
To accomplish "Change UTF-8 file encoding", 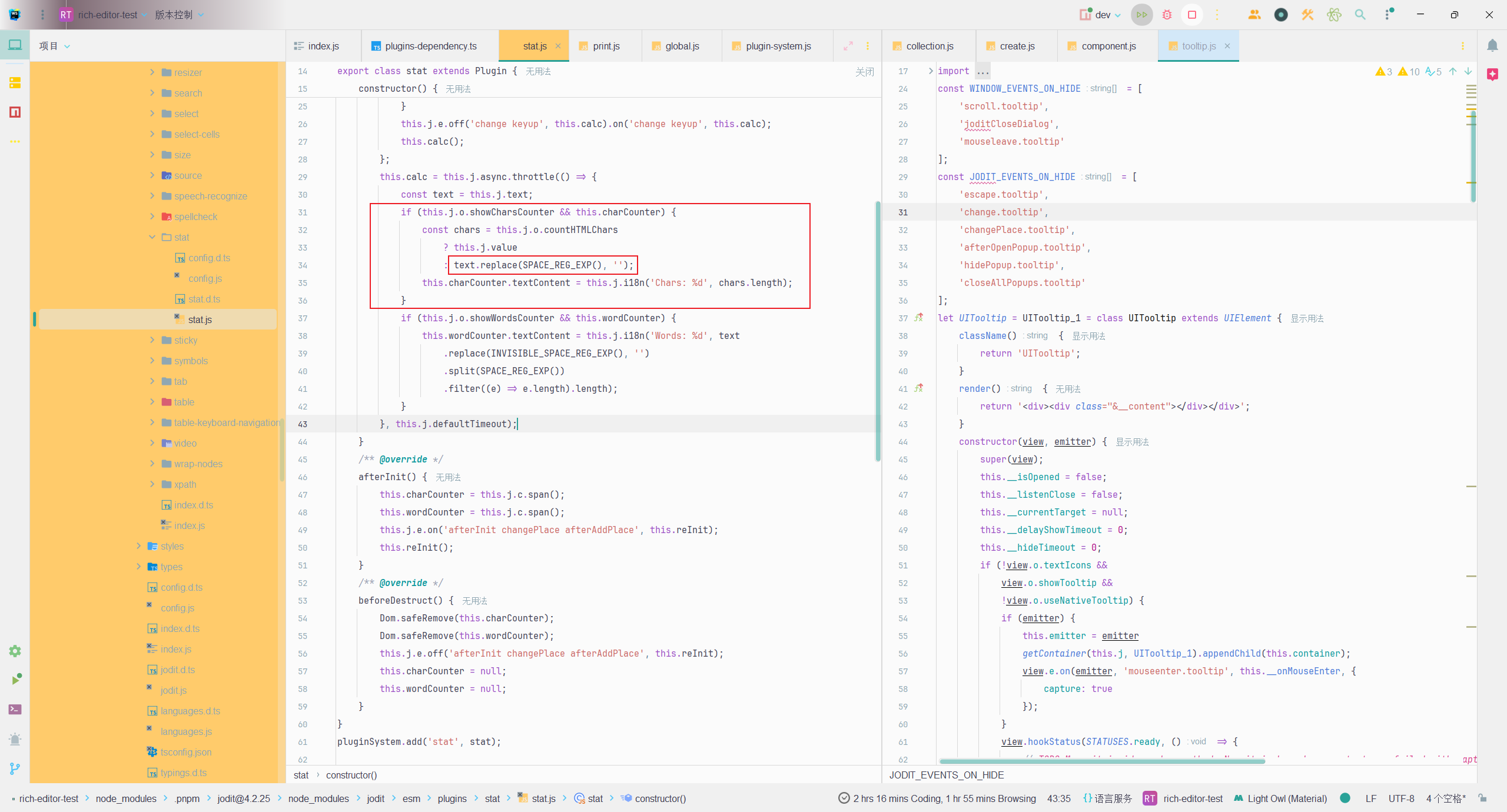I will pyautogui.click(x=1401, y=798).
